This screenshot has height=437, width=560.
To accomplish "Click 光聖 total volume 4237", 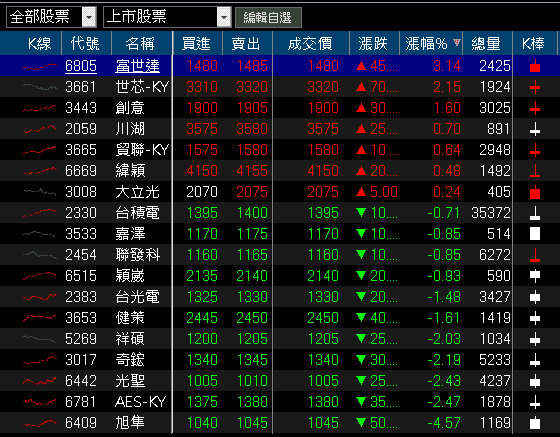I will (495, 381).
